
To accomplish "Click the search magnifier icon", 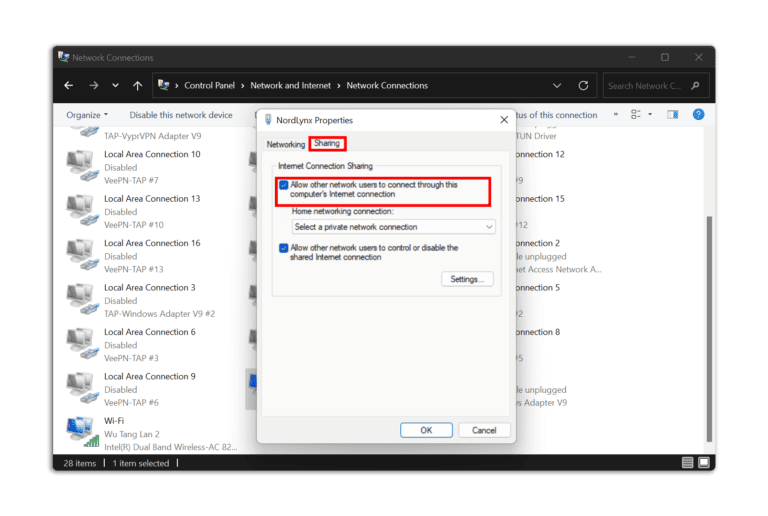I will [695, 86].
